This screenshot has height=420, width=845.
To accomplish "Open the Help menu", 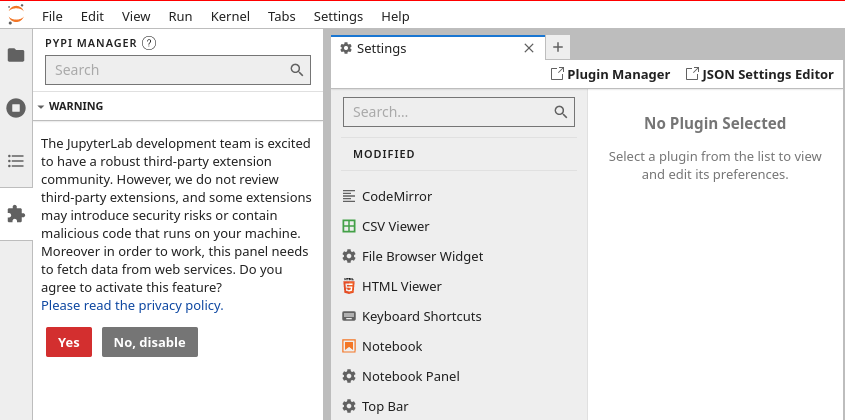I will 395,16.
